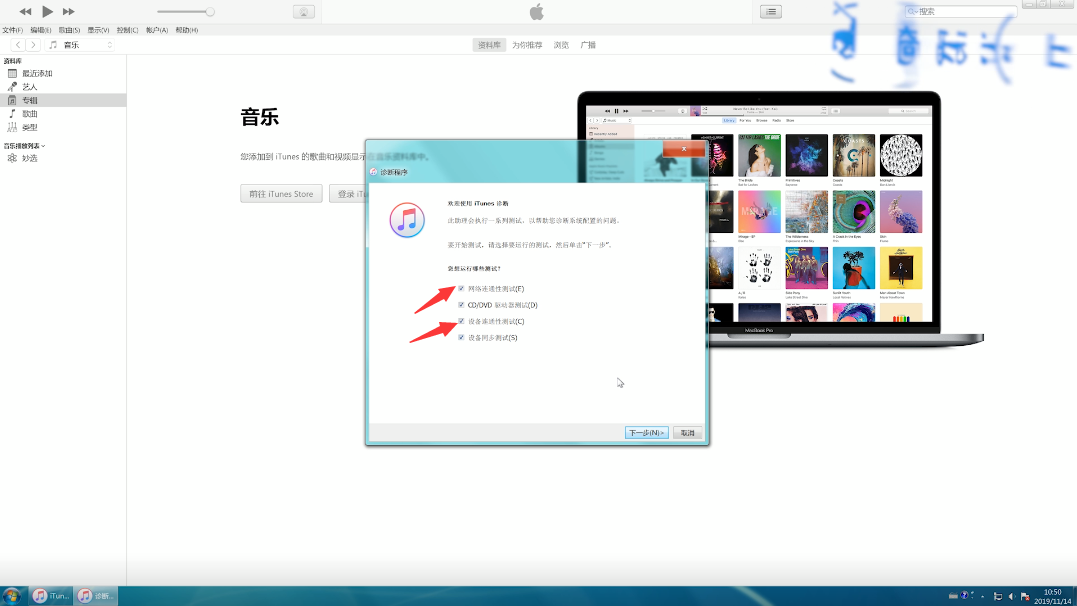The image size is (1077, 606).
Task: Skip forward with the fast-forward button
Action: 69,12
